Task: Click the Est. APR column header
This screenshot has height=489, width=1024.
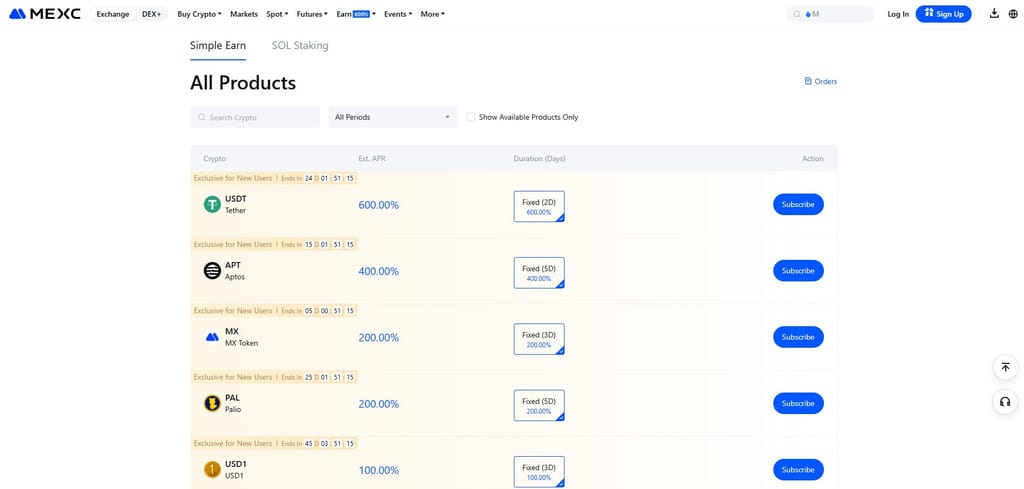Action: click(372, 159)
